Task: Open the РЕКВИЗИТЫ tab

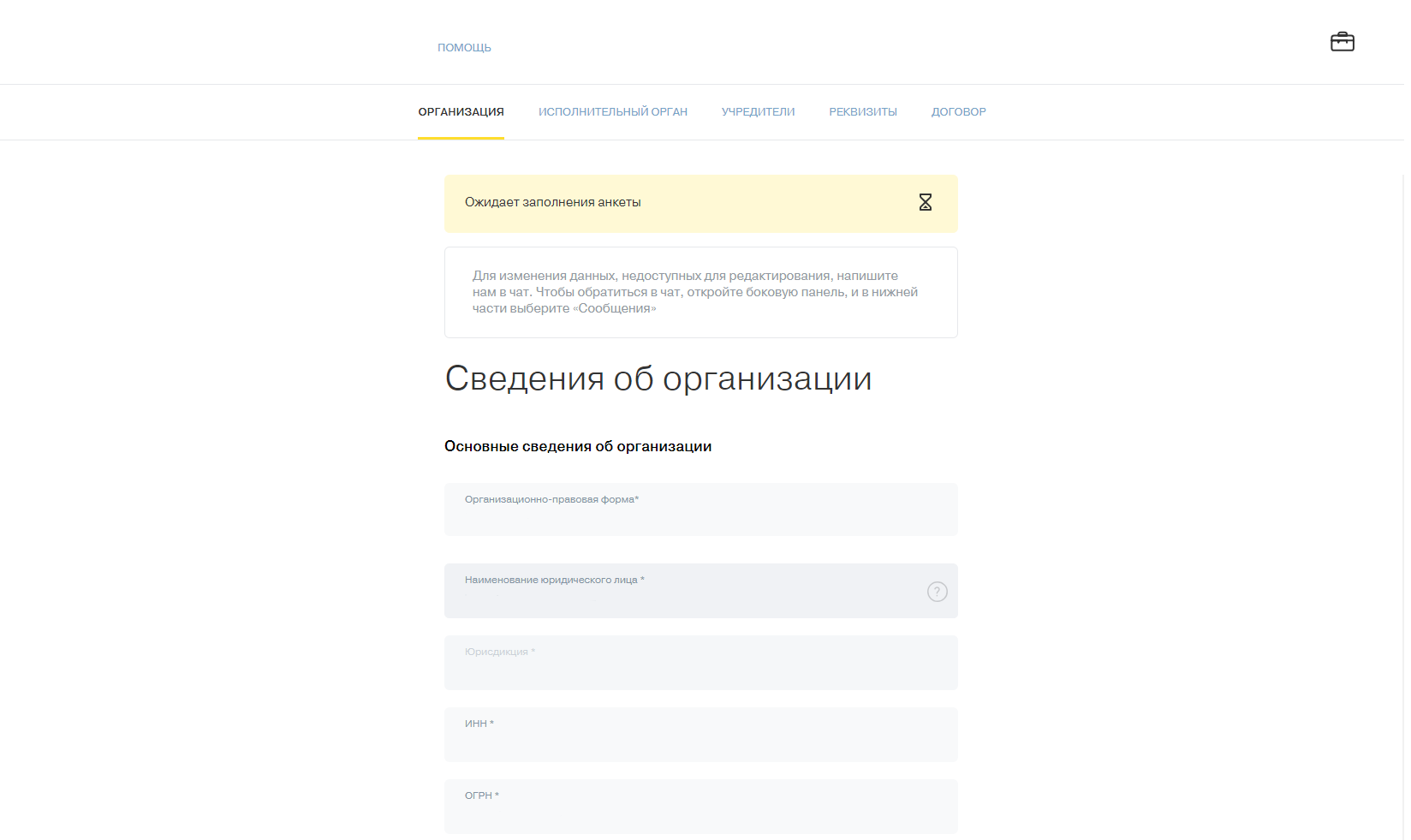Action: 862,112
